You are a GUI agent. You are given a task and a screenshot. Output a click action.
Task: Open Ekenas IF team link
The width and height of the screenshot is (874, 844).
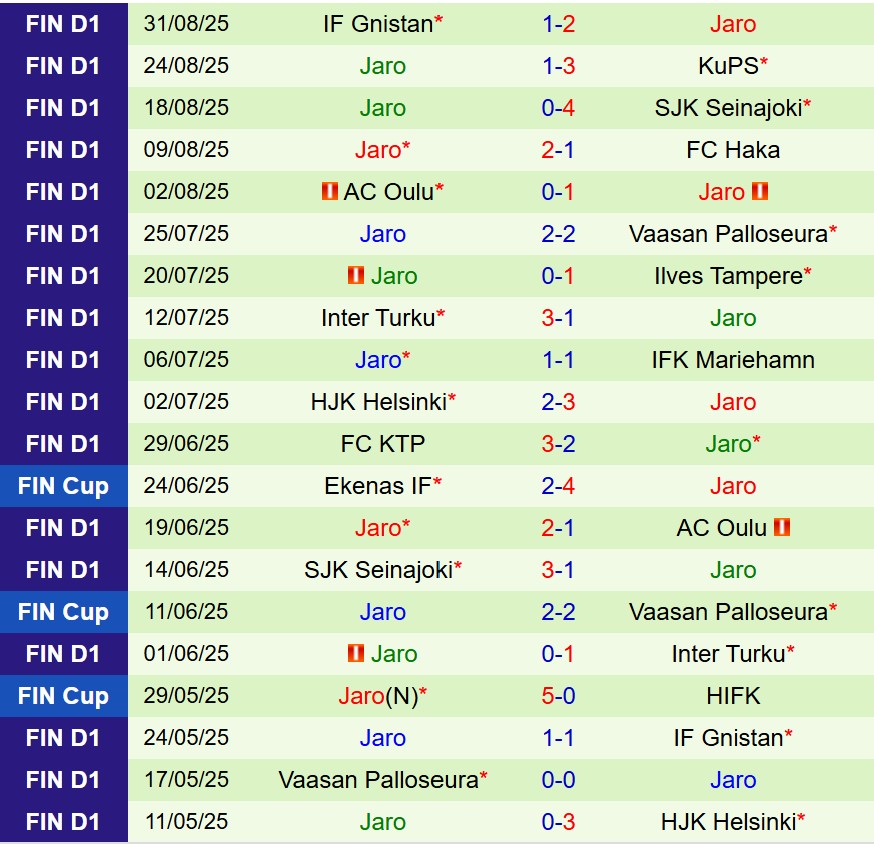coord(377,485)
